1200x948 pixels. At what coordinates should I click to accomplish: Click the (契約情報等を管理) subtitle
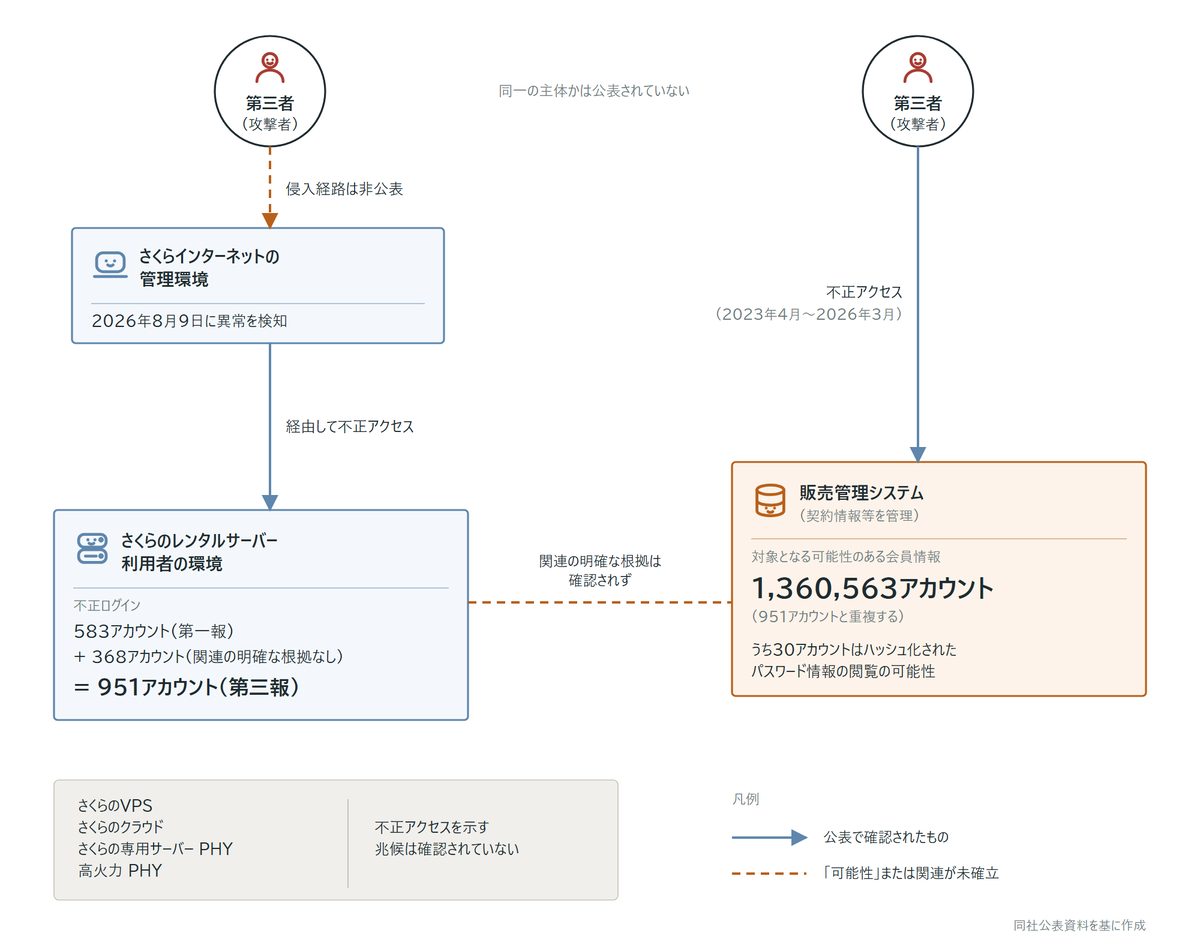[859, 515]
